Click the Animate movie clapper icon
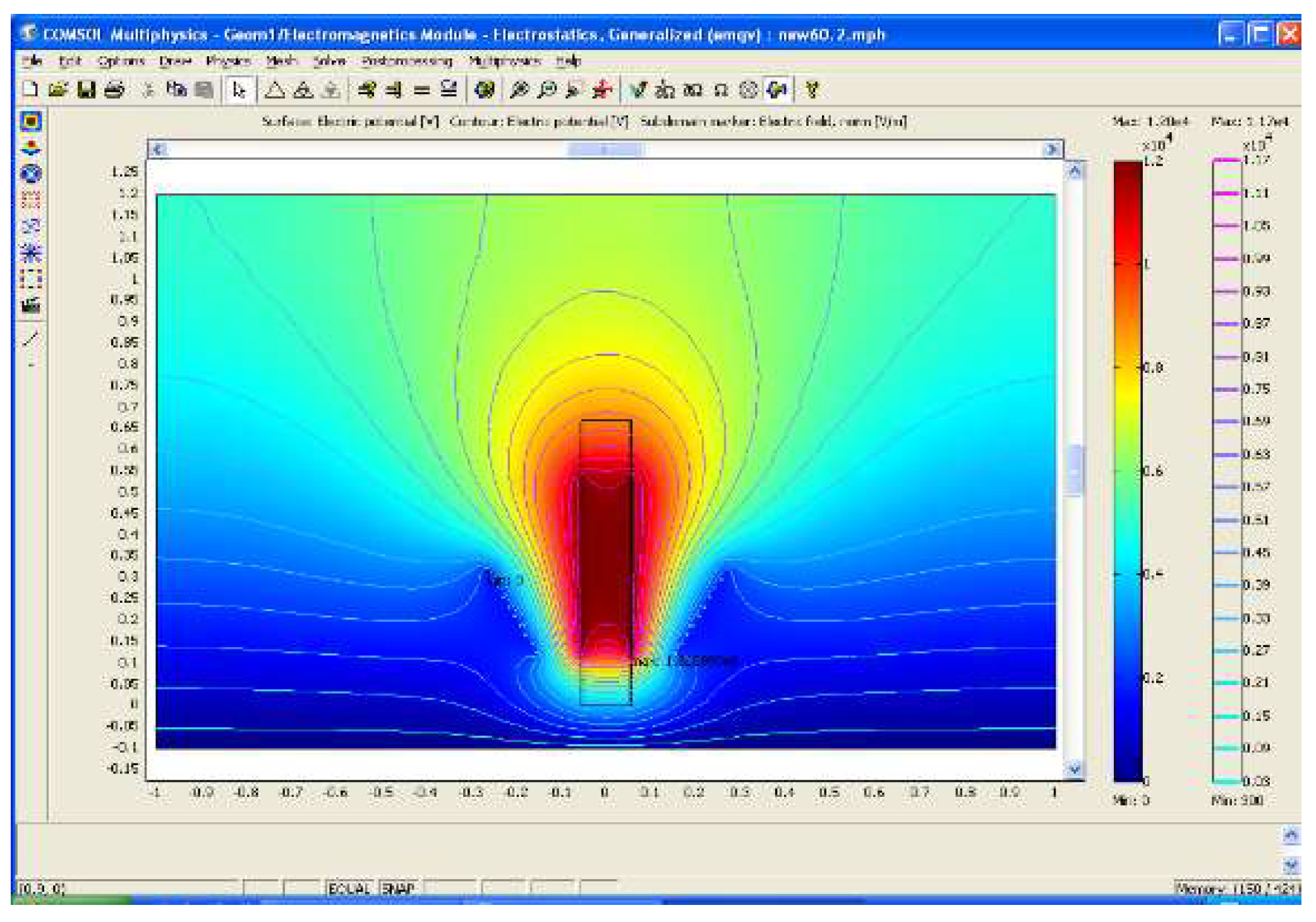Image resolution: width=1316 pixels, height=922 pixels. click(x=31, y=306)
